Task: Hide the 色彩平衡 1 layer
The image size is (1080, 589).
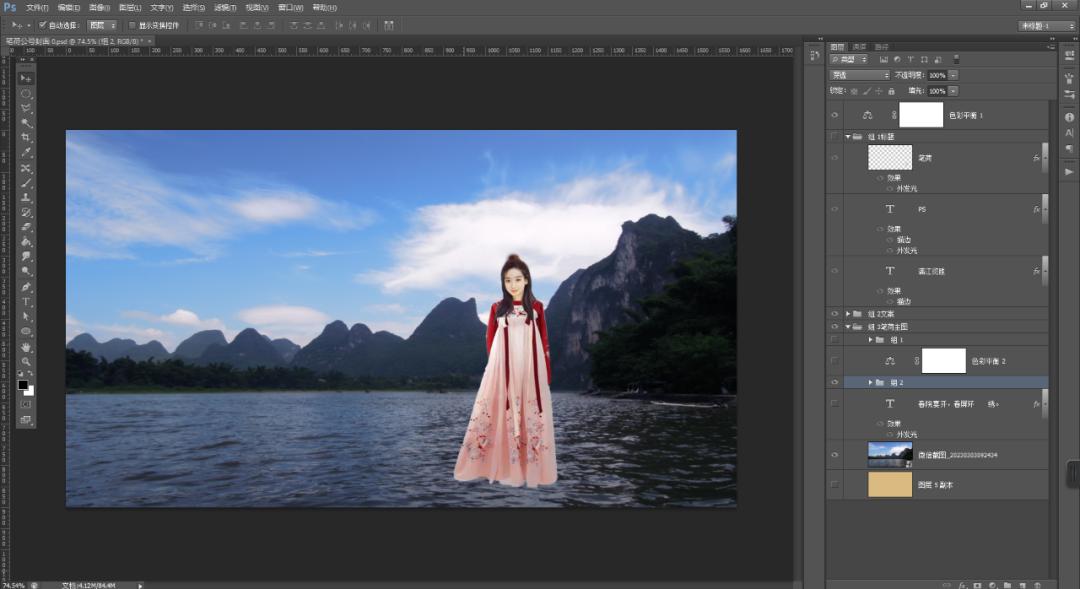Action: click(x=834, y=115)
